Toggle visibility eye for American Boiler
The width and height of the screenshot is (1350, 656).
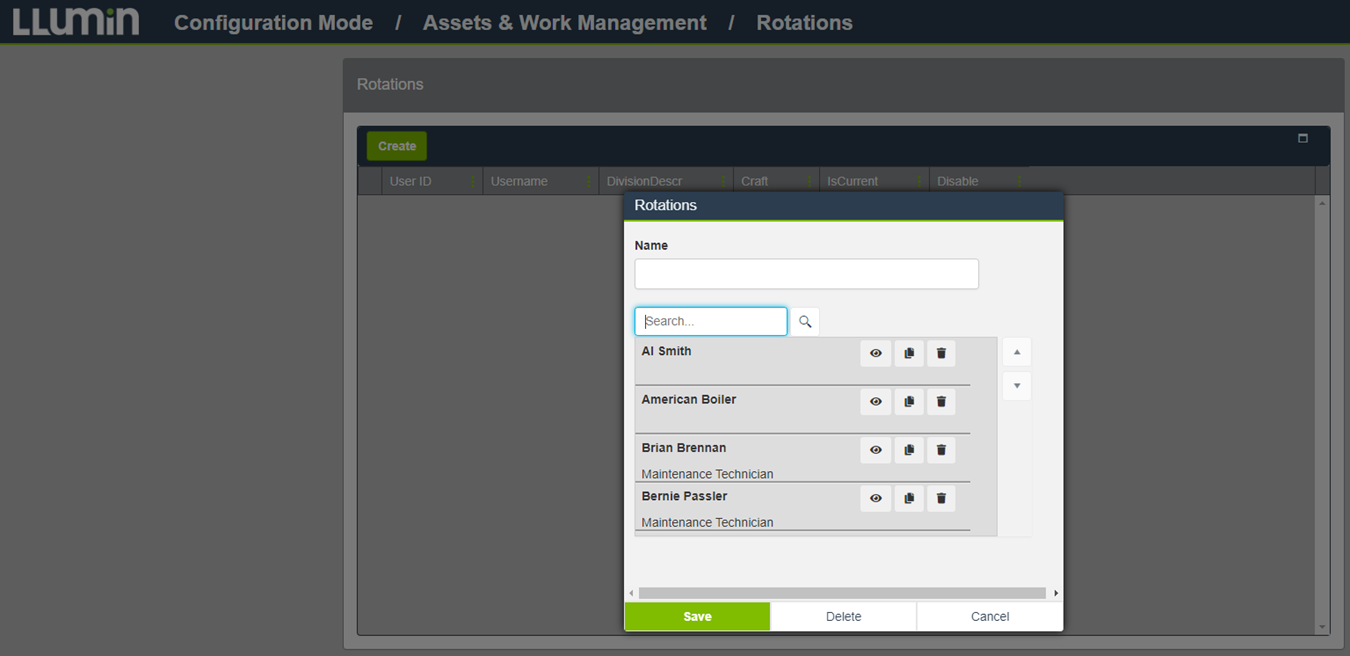[876, 402]
